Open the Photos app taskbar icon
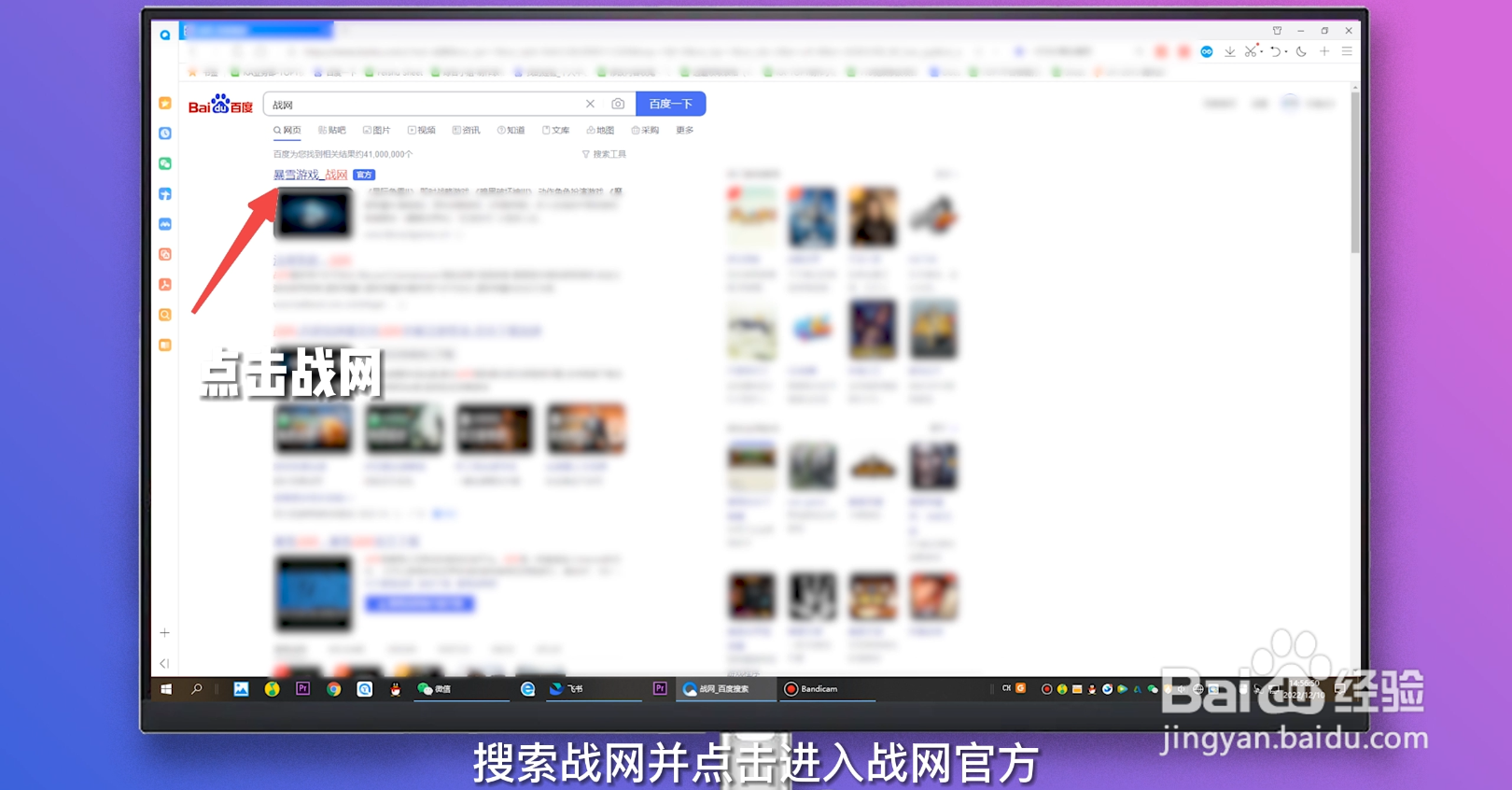Screen dimensions: 1512x790 coord(241,689)
